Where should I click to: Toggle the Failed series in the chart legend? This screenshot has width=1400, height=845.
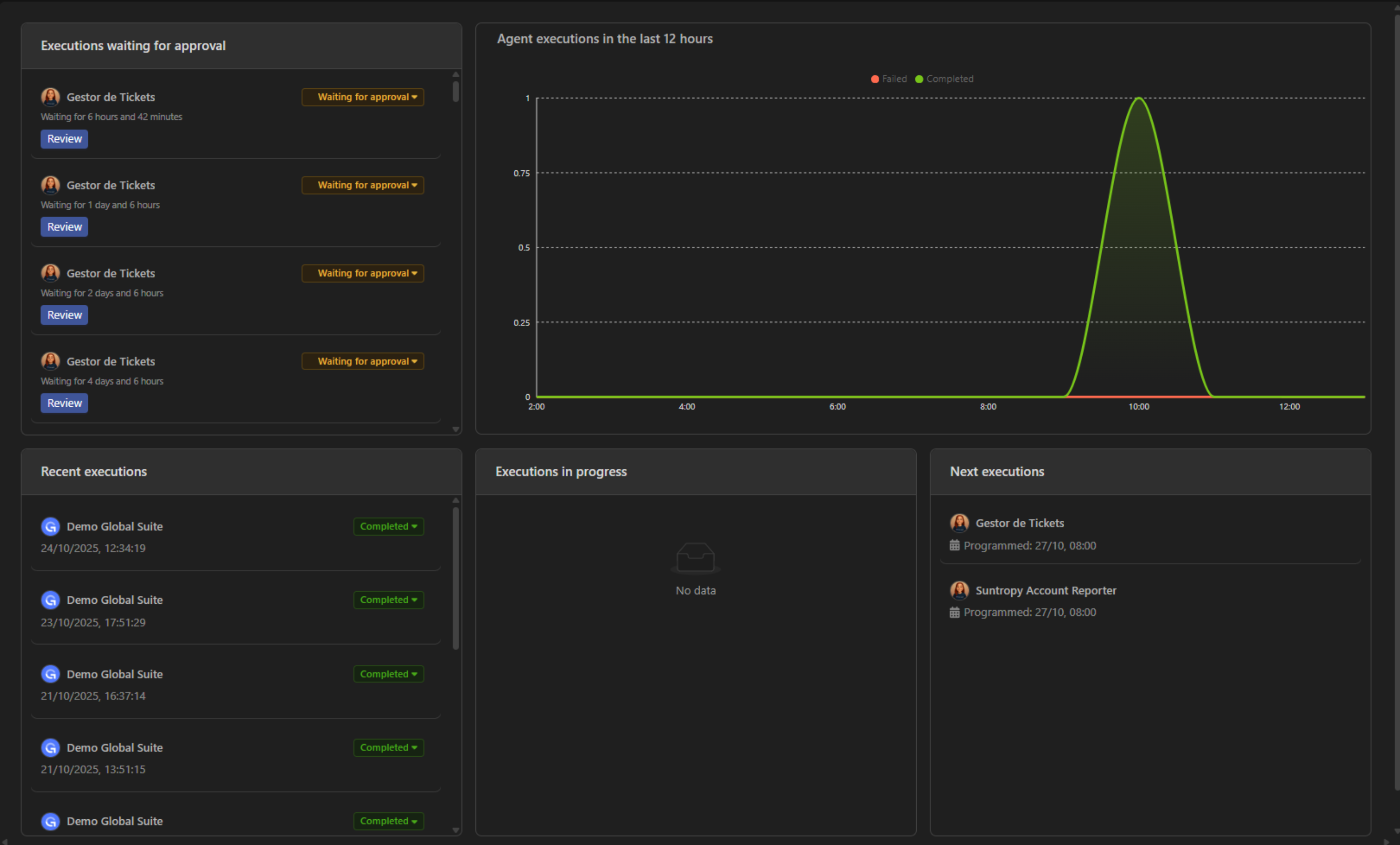pyautogui.click(x=888, y=78)
